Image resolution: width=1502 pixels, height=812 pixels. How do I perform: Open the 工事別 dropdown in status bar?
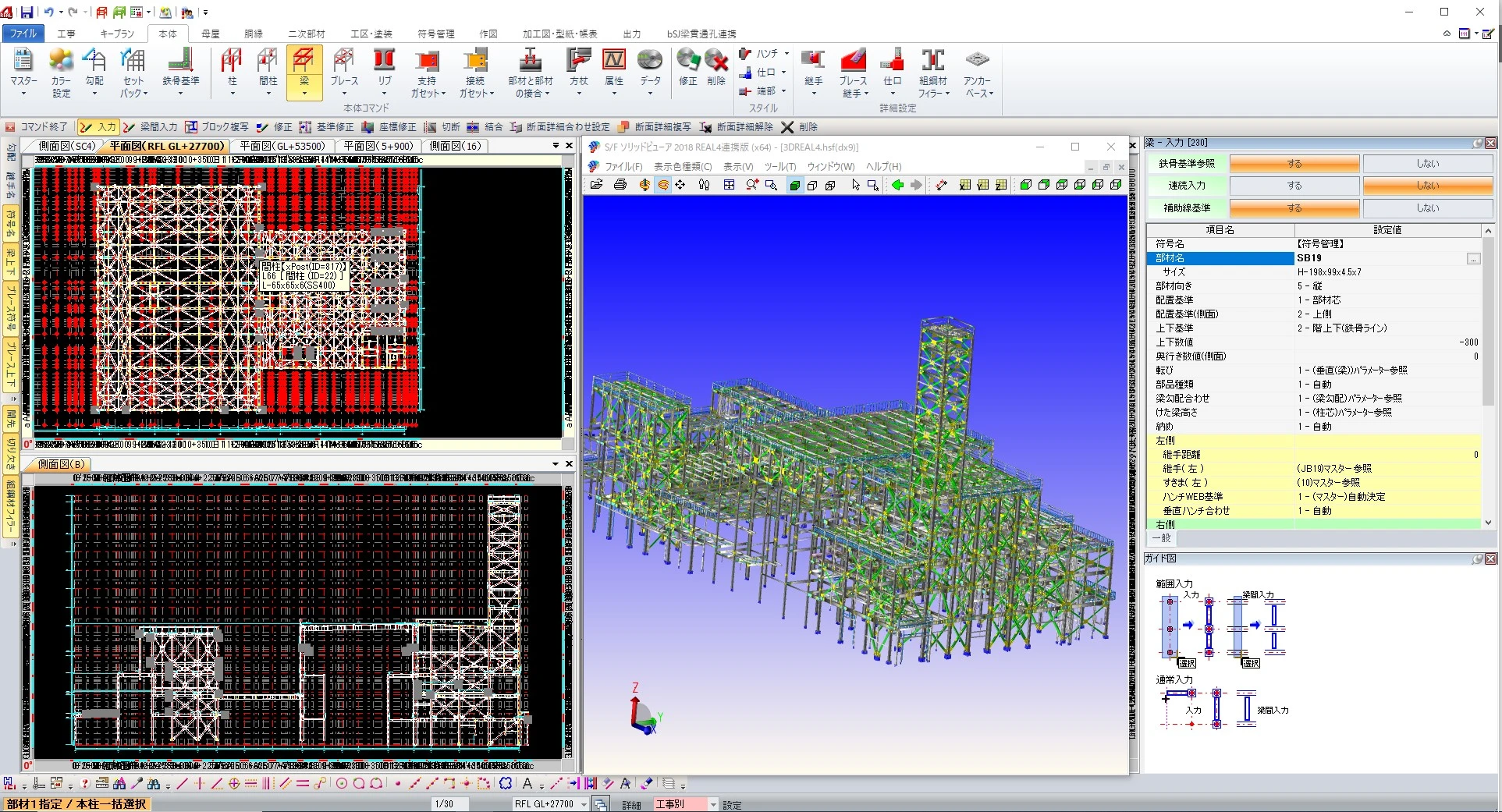712,804
